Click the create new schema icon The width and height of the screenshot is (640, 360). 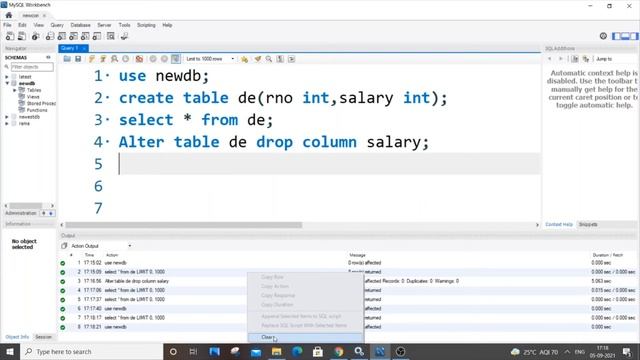[x=50, y=36]
